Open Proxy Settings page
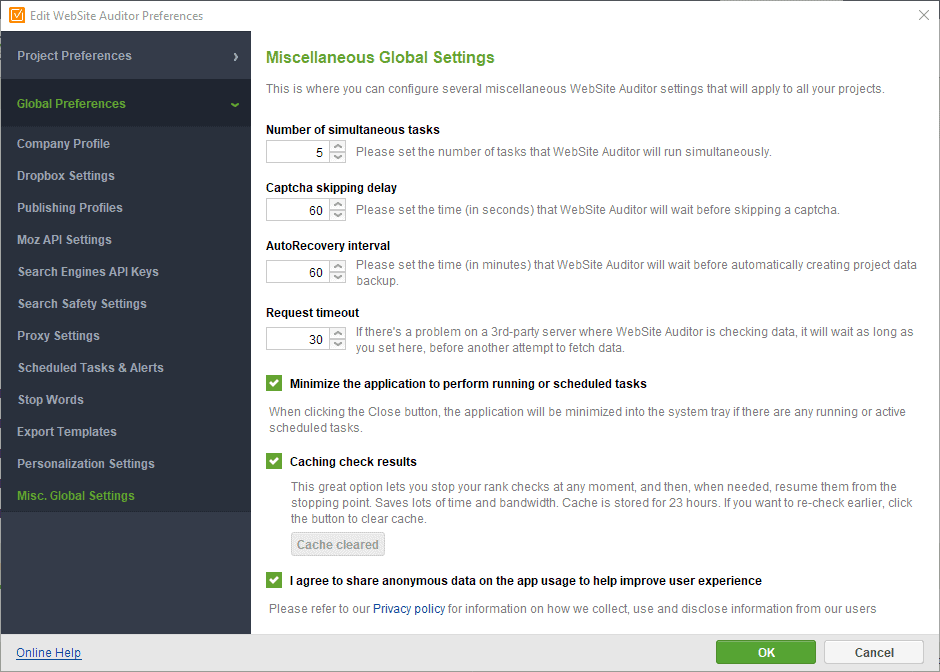This screenshot has width=940, height=672. [58, 336]
